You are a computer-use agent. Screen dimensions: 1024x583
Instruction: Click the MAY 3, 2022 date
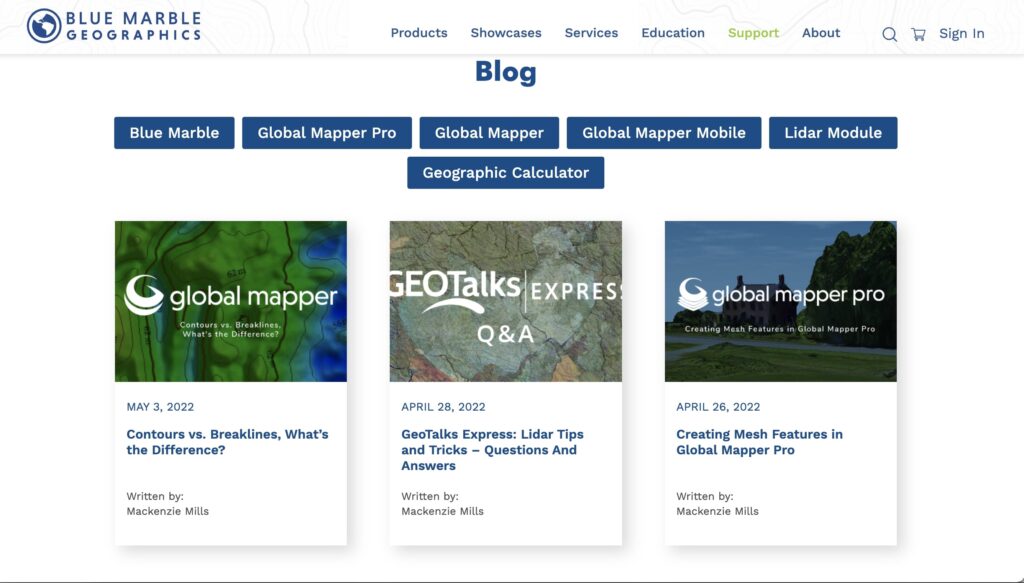point(160,407)
